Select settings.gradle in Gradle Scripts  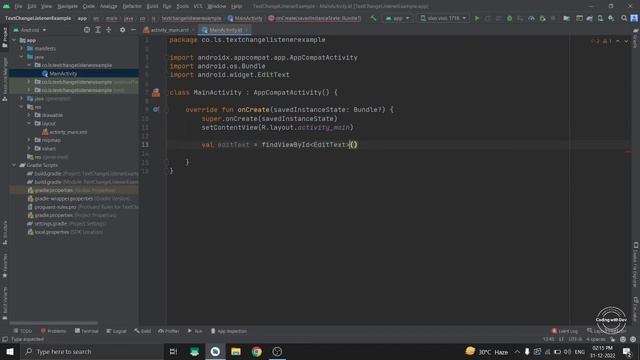click(x=67, y=224)
